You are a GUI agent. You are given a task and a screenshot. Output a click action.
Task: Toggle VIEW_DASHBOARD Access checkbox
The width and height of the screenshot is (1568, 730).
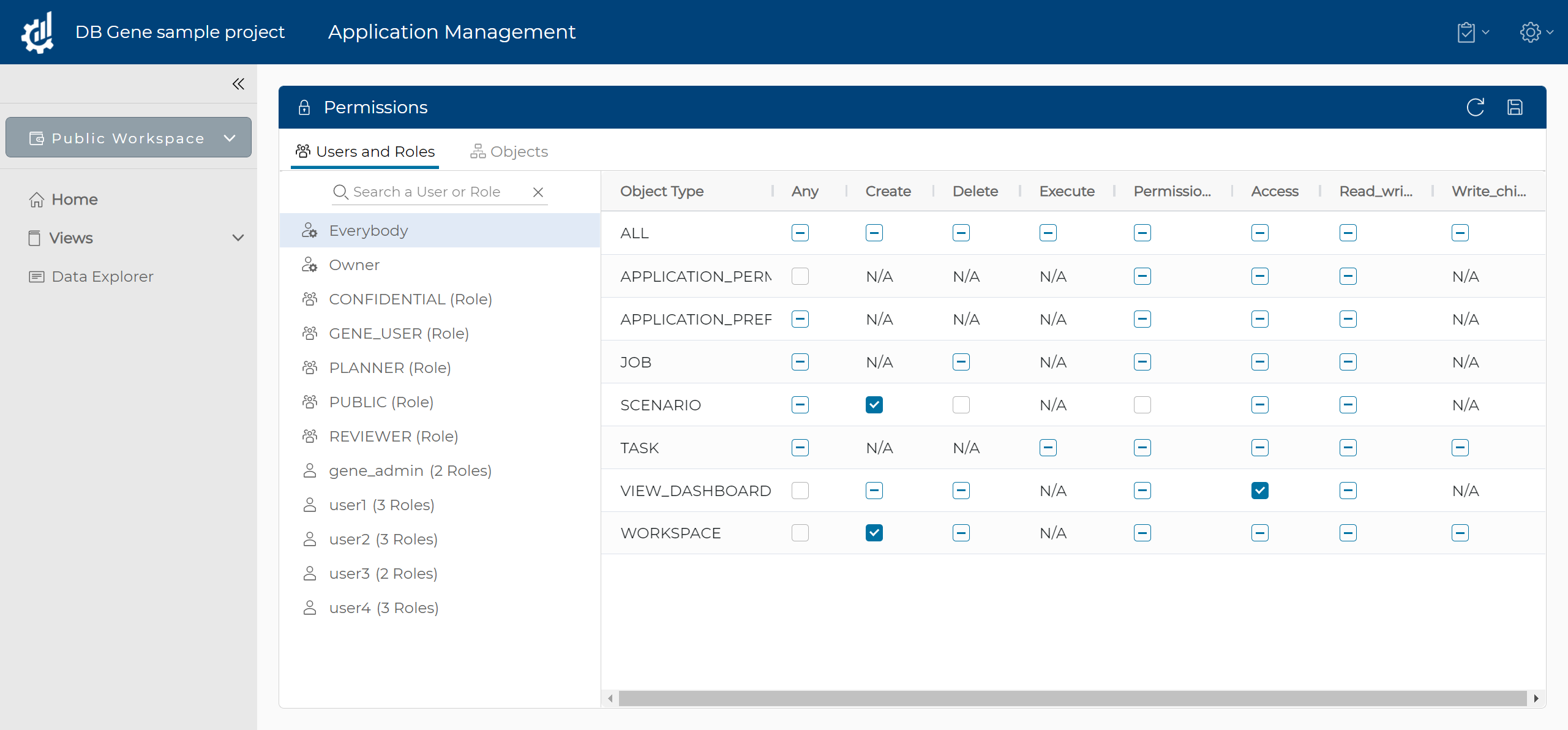(x=1260, y=491)
